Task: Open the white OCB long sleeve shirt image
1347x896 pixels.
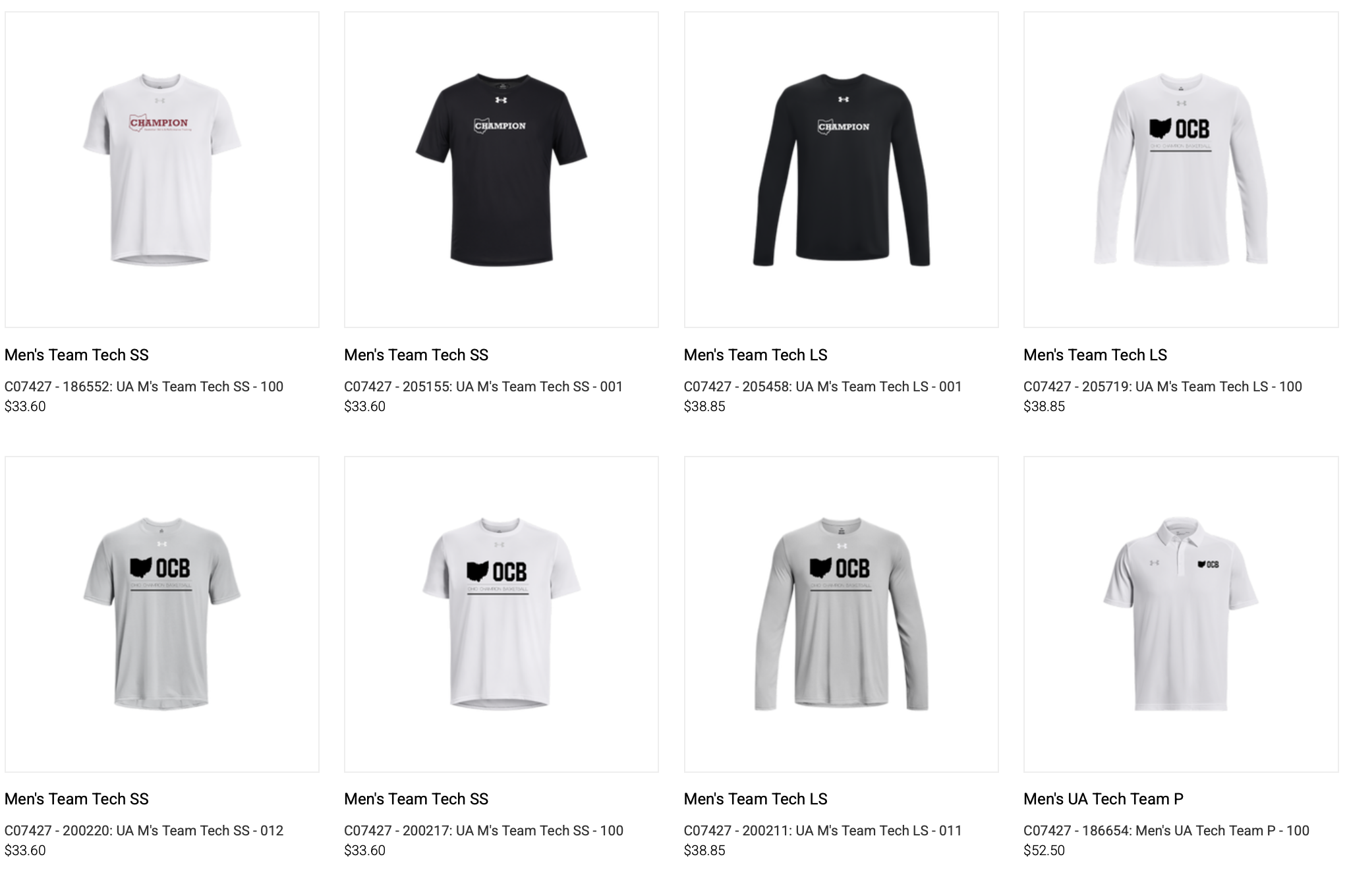Action: 1181,169
